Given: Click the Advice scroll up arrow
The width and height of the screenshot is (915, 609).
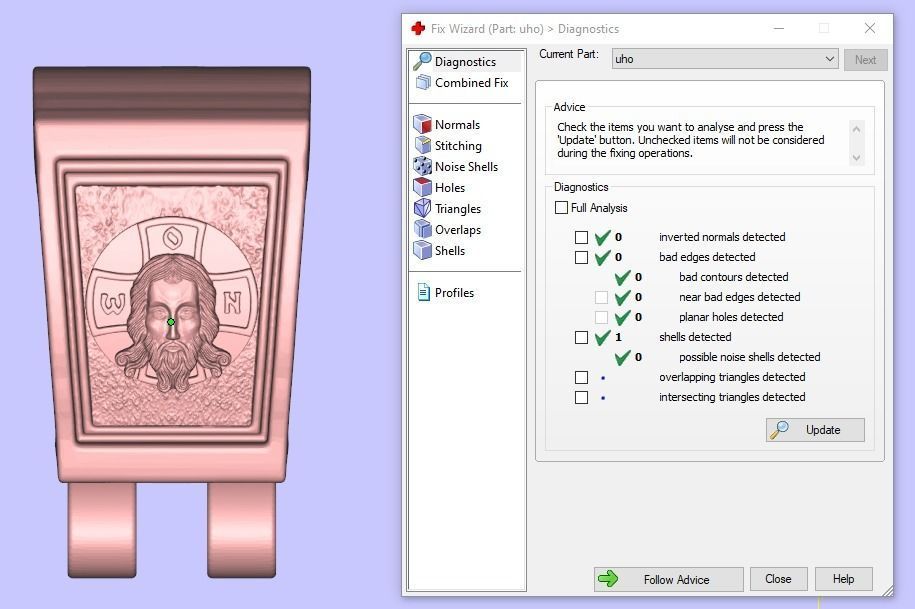Looking at the screenshot, I should click(x=856, y=129).
